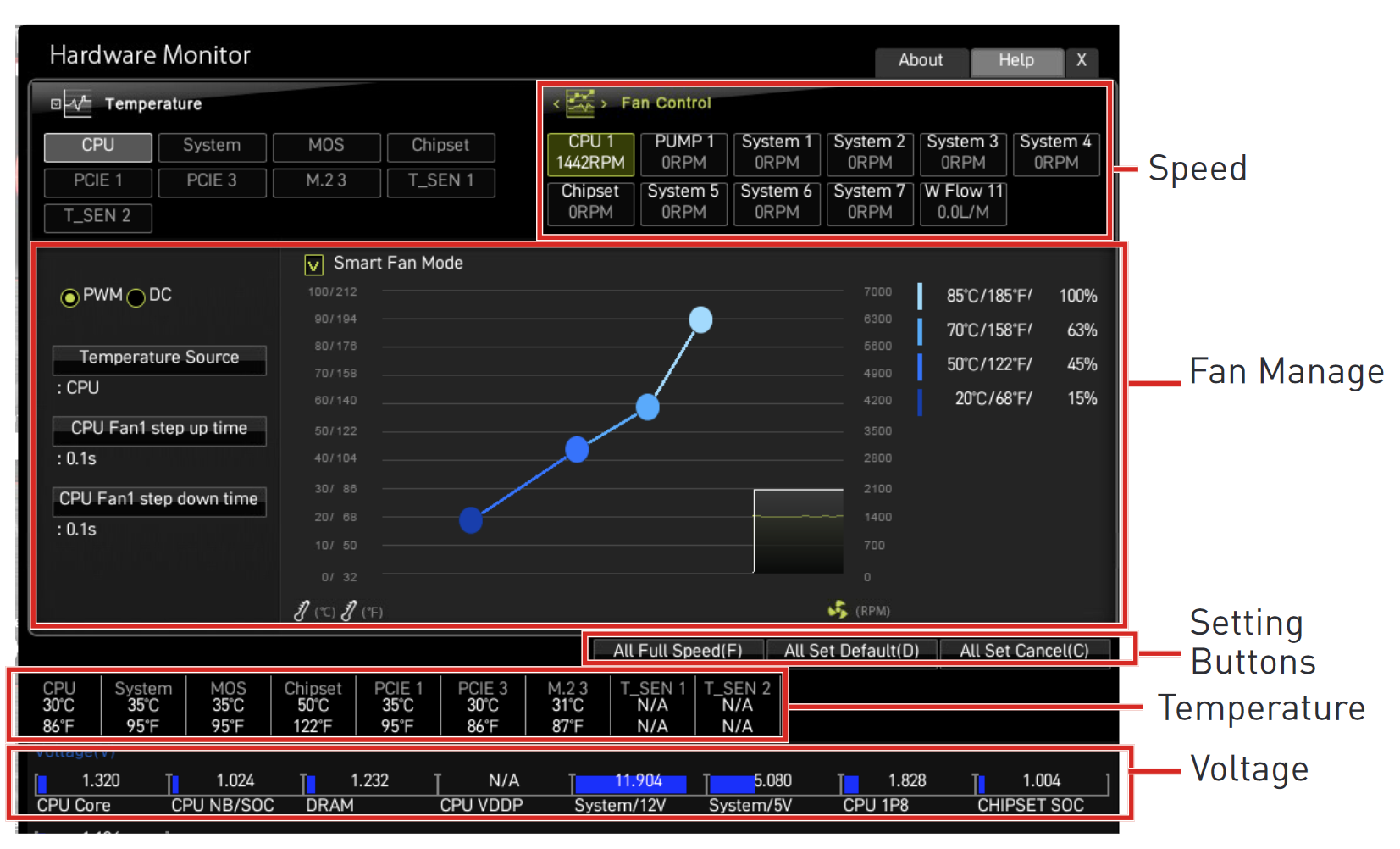Enable the Smart Fan Mode checkbox
Viewport: 1400px width, 849px height.
coord(313,265)
